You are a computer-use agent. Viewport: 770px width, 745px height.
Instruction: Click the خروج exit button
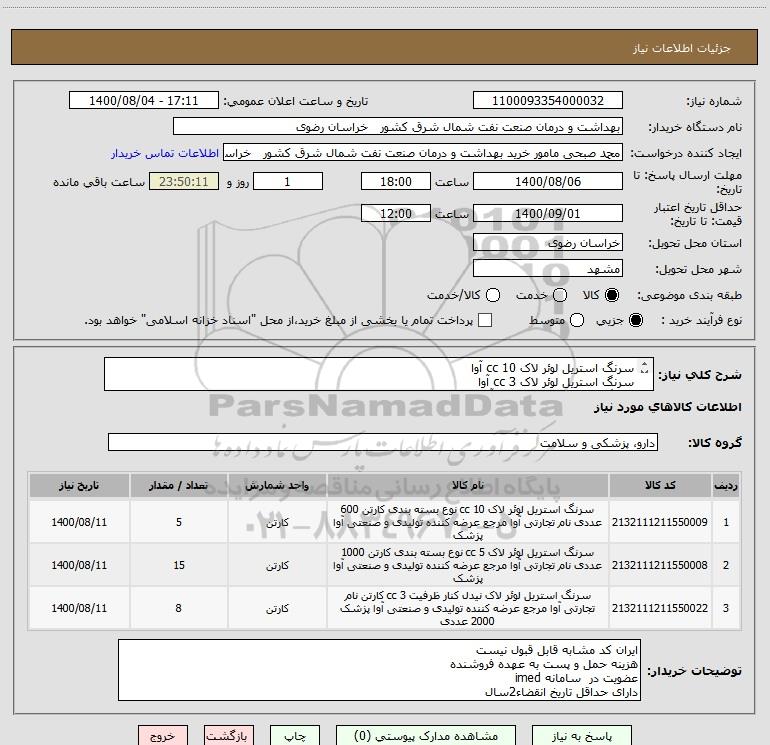point(163,736)
